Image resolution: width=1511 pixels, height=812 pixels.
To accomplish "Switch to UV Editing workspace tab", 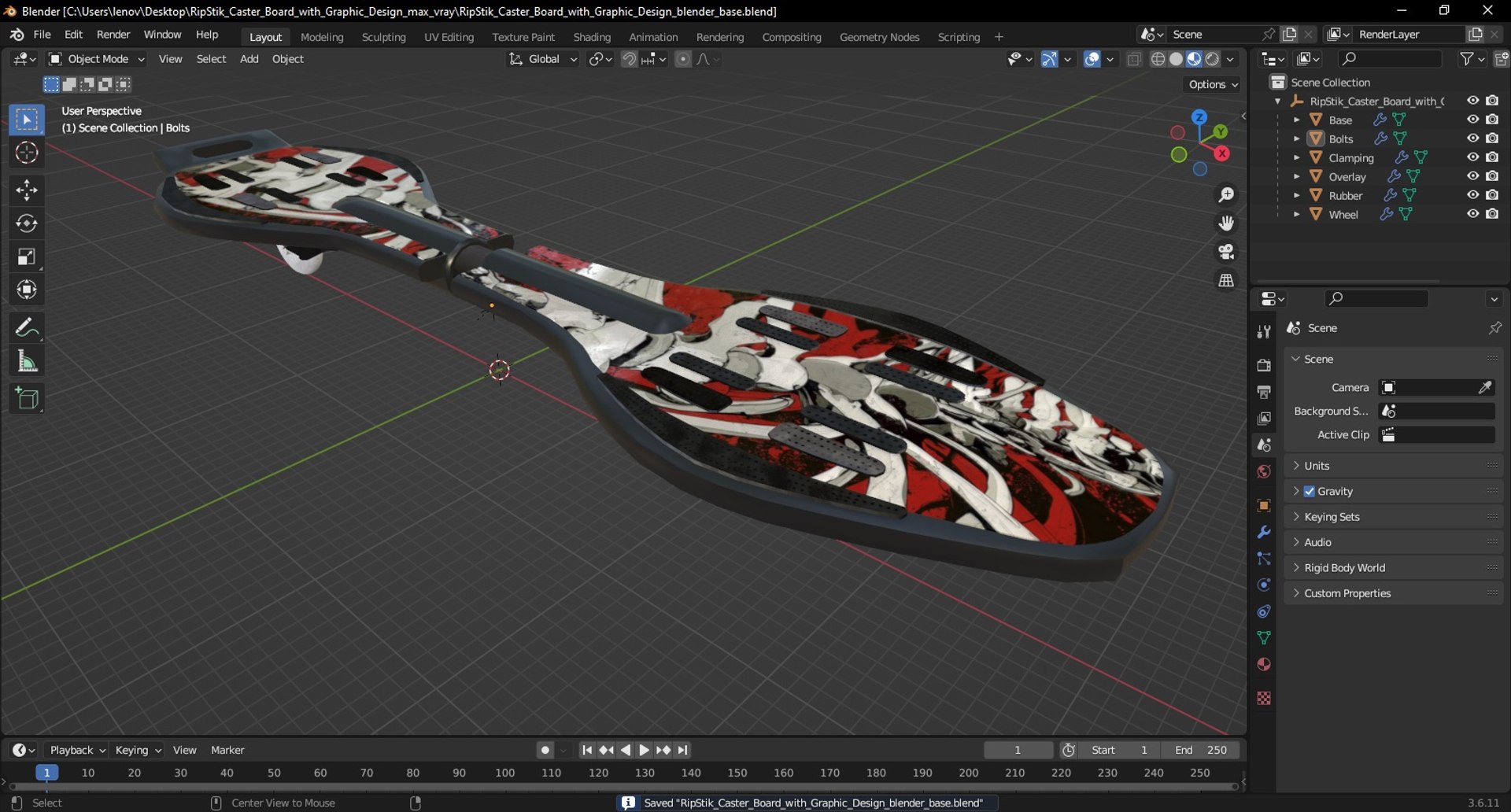I will click(449, 37).
